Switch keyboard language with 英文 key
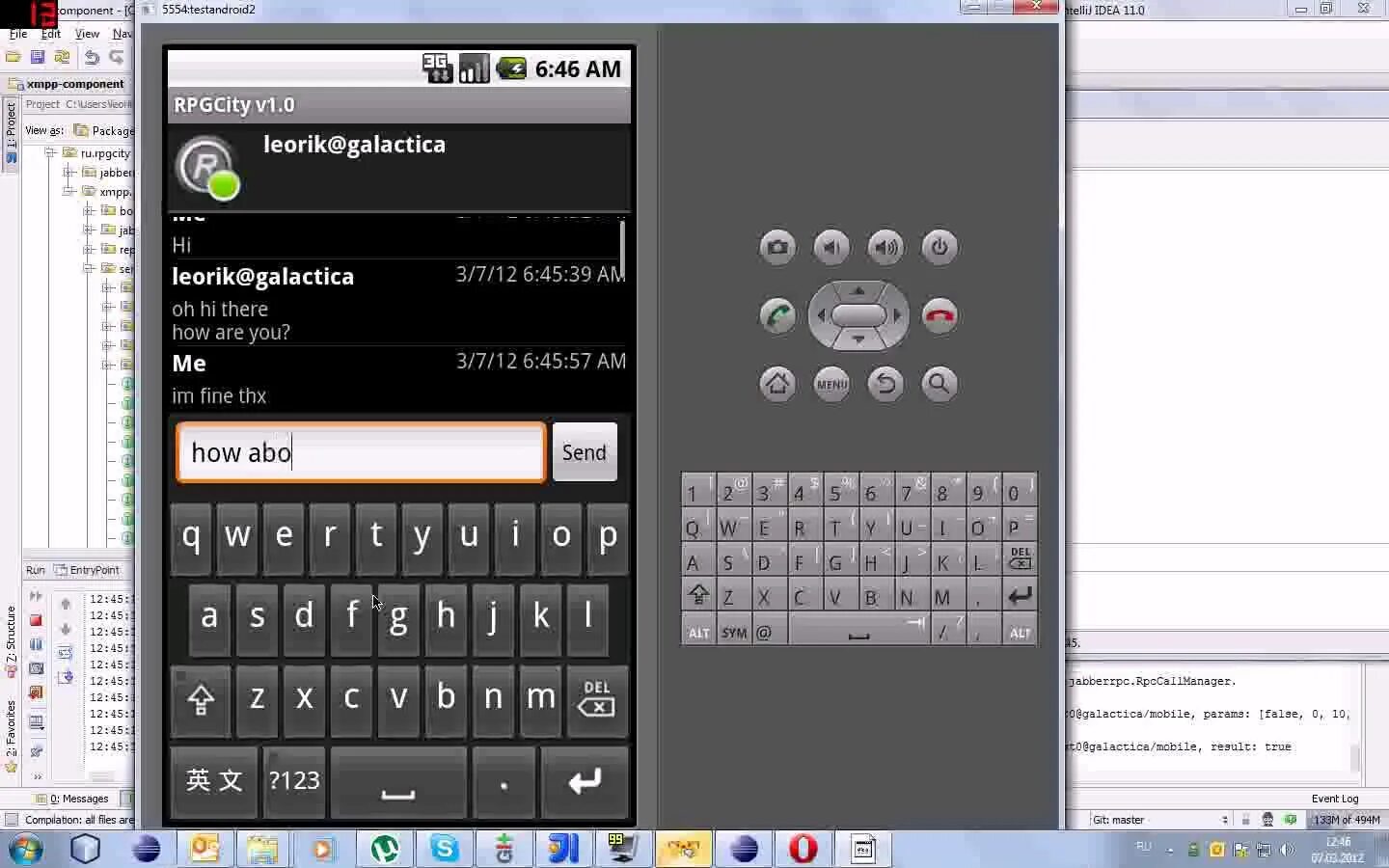This screenshot has width=1389, height=868. tap(214, 781)
